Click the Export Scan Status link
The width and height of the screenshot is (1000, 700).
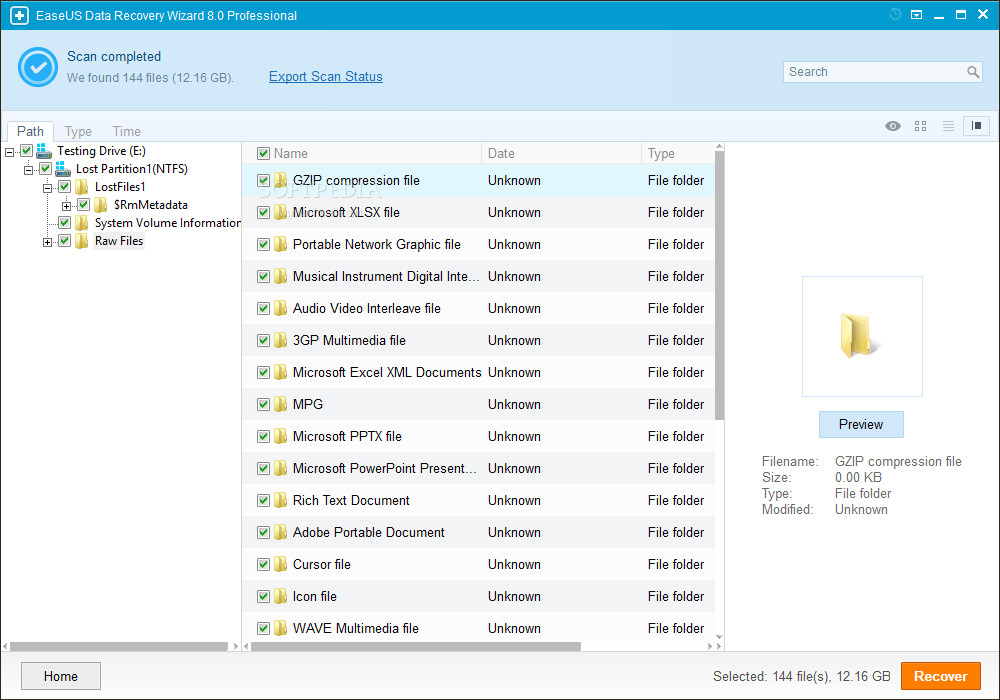click(x=325, y=77)
